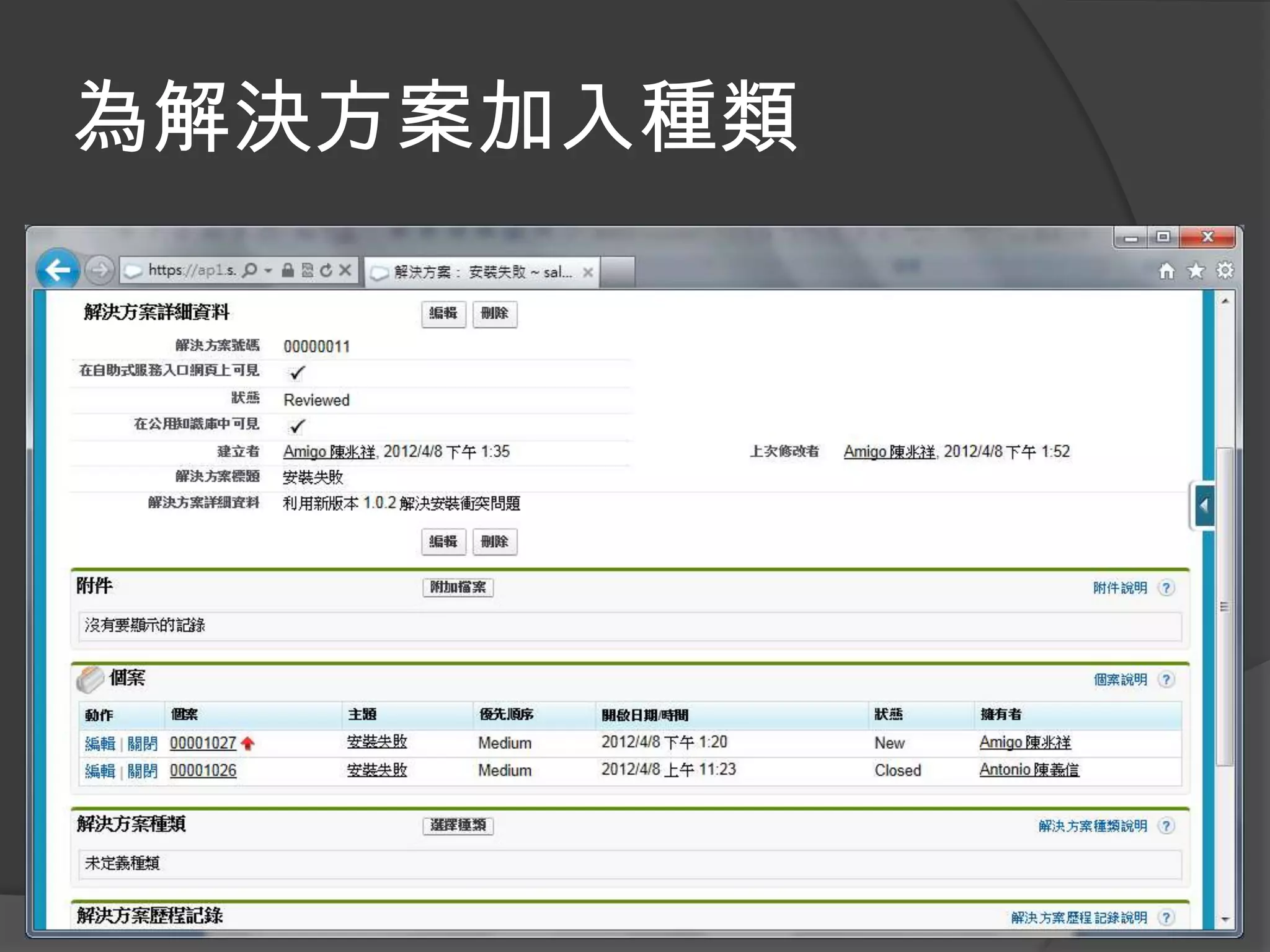
Task: Click the 個案 section folder icon
Action: pyautogui.click(x=91, y=680)
